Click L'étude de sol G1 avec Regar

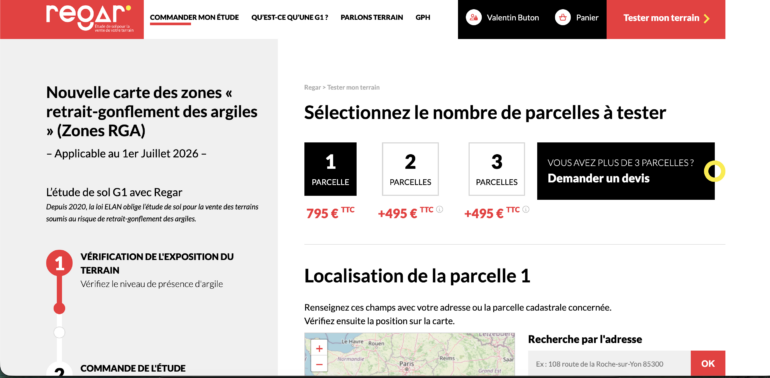114,192
